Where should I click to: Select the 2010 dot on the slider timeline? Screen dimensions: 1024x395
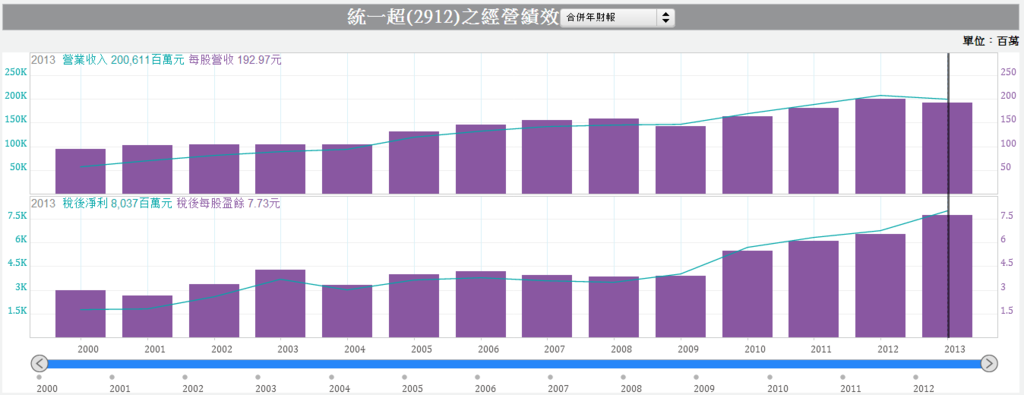click(770, 377)
